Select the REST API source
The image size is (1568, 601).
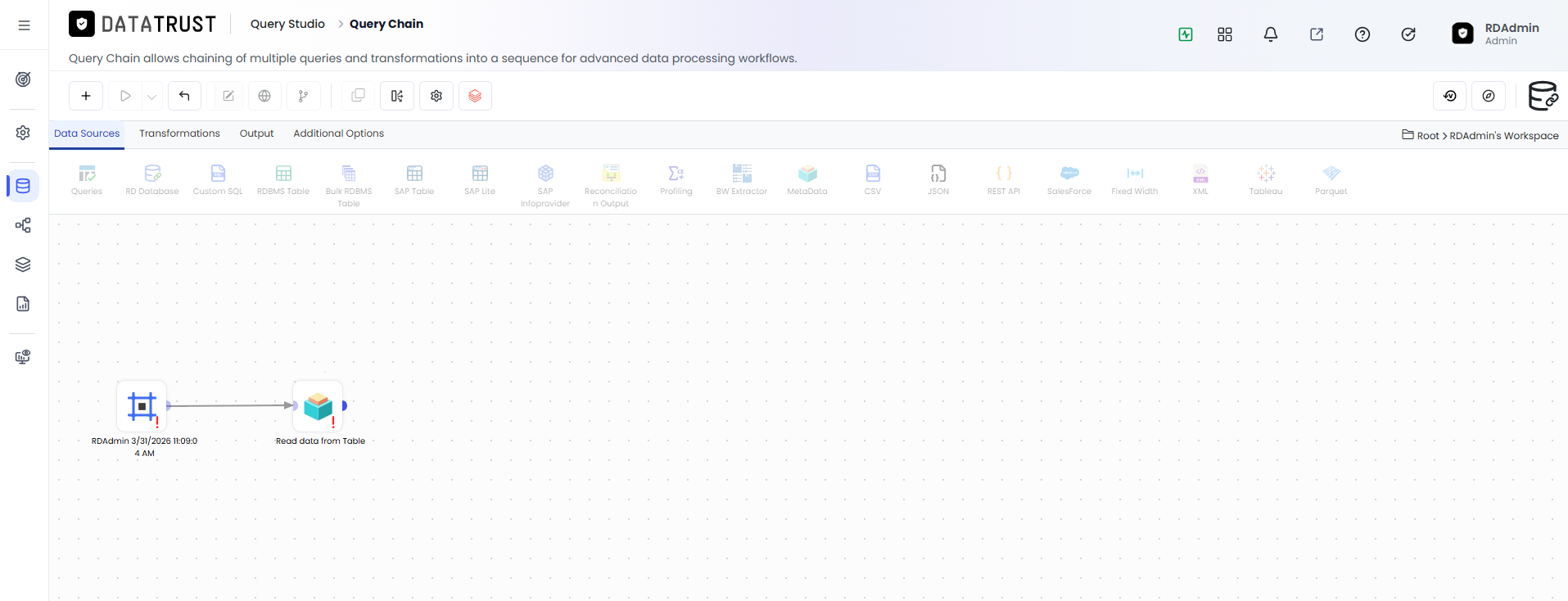[1004, 180]
